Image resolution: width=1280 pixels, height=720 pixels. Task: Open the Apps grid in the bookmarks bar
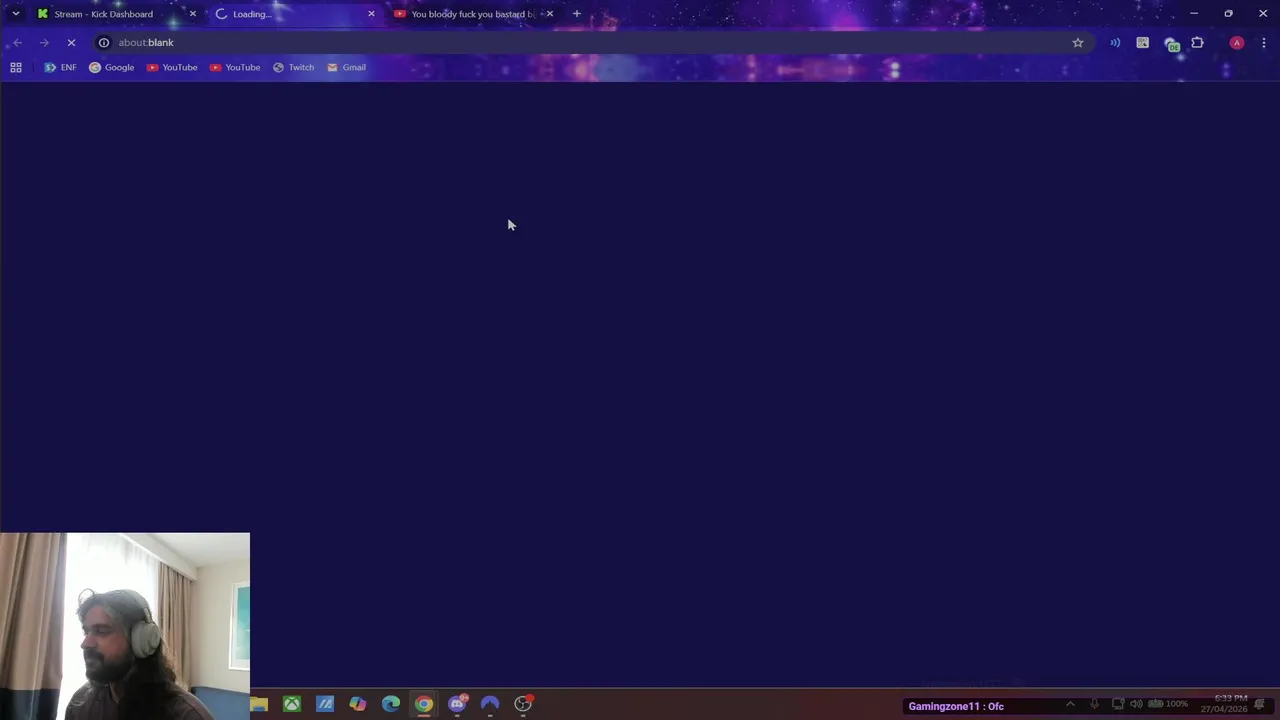tap(16, 68)
